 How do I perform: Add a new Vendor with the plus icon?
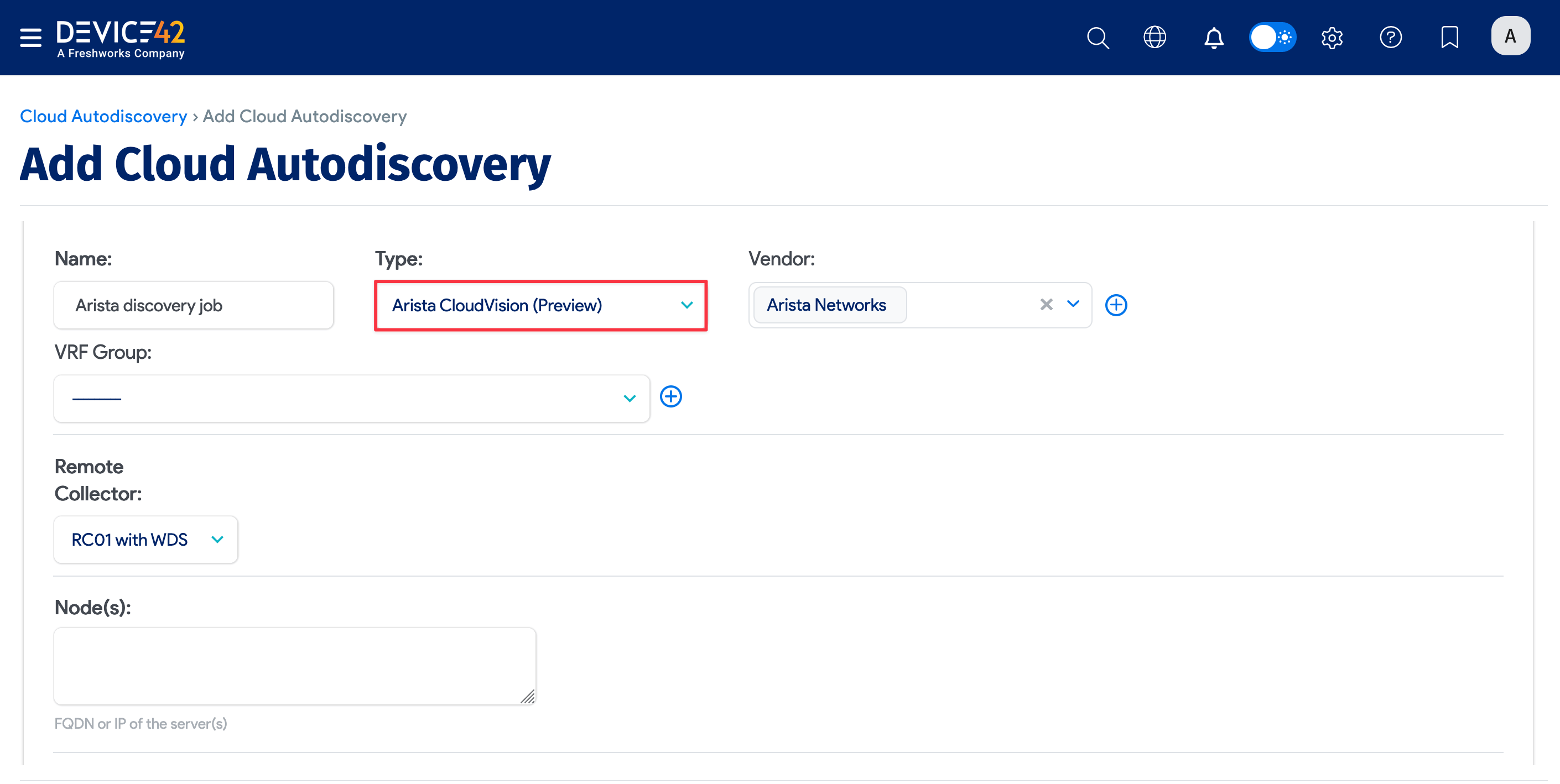click(x=1116, y=305)
